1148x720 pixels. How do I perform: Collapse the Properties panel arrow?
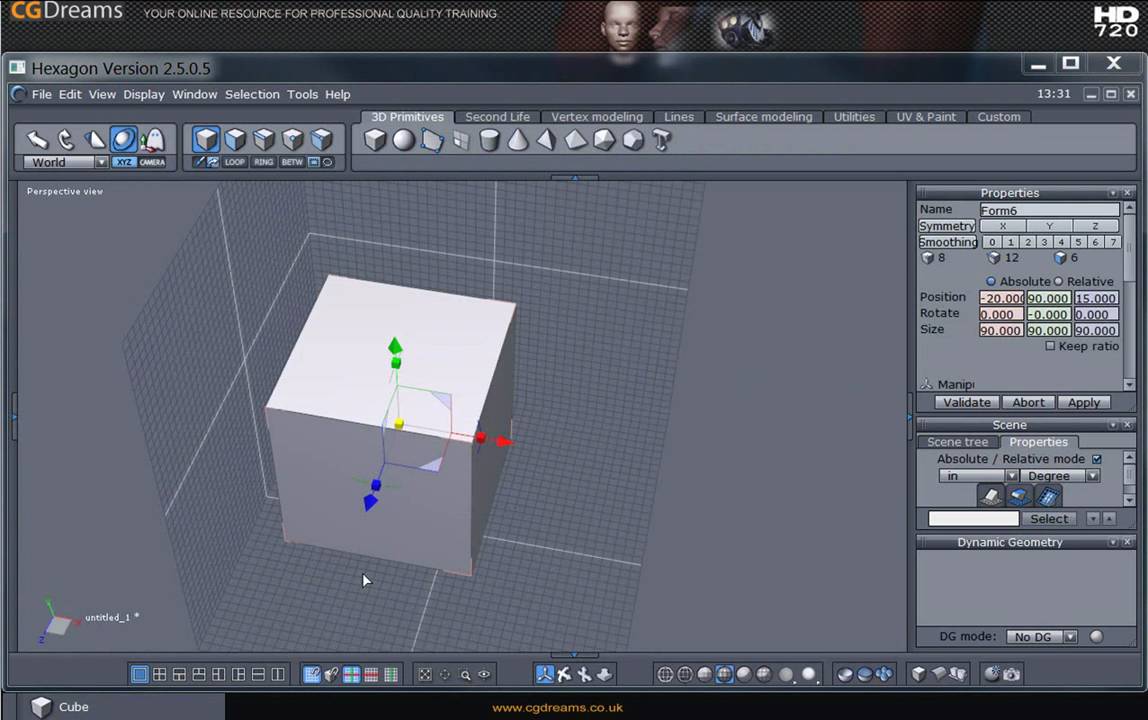pyautogui.click(x=1113, y=193)
